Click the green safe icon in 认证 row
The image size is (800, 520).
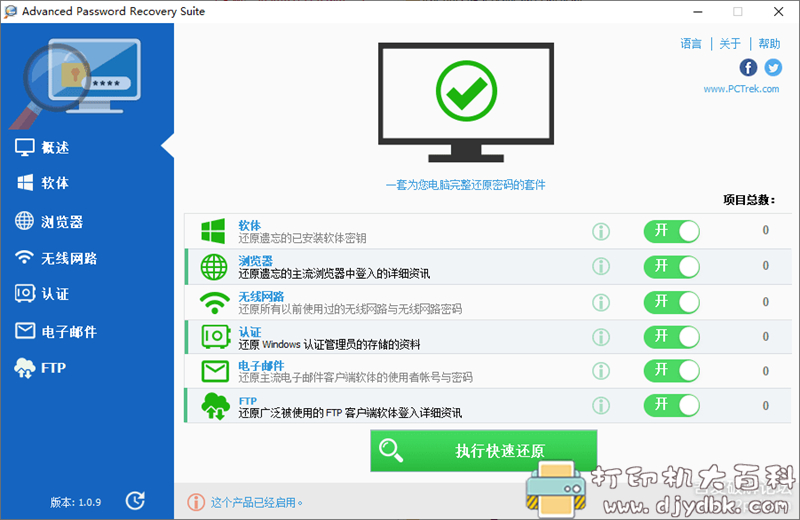(x=215, y=336)
